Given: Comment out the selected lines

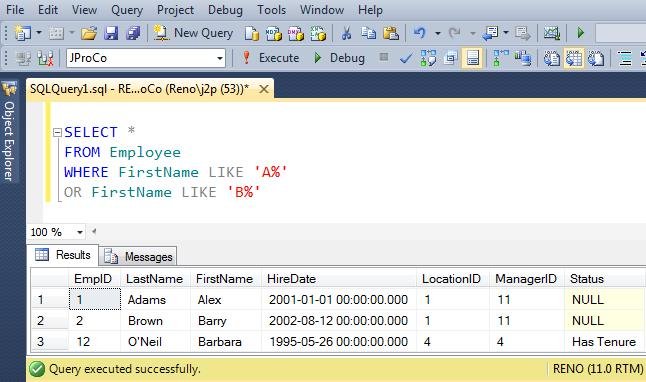Looking at the screenshot, I should (625, 59).
